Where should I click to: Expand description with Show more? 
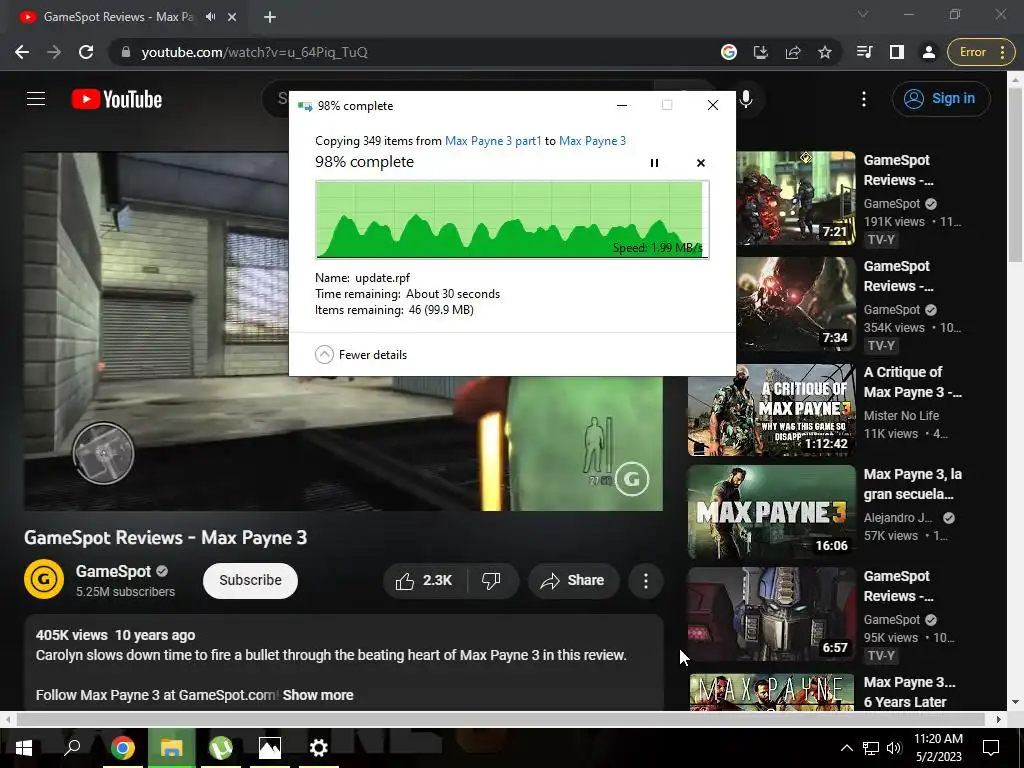point(318,695)
